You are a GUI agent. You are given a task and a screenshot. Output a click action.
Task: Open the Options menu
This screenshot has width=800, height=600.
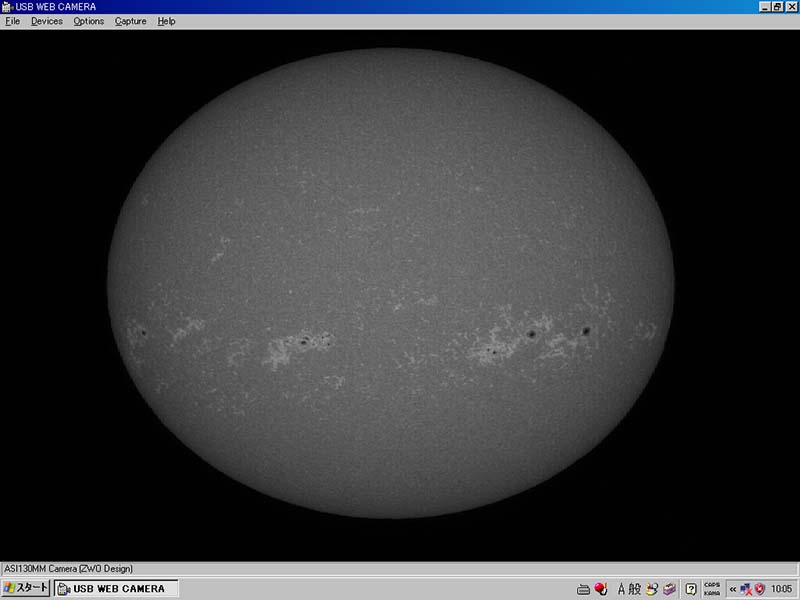coord(88,21)
